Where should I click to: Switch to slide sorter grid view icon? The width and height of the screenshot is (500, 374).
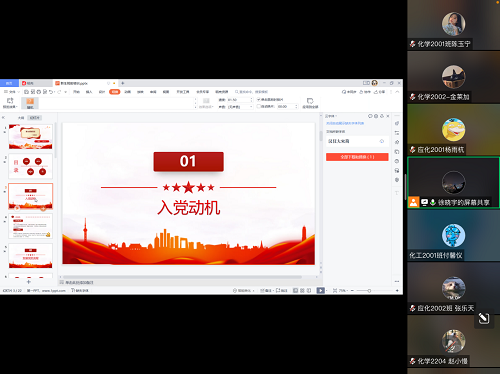(x=302, y=291)
